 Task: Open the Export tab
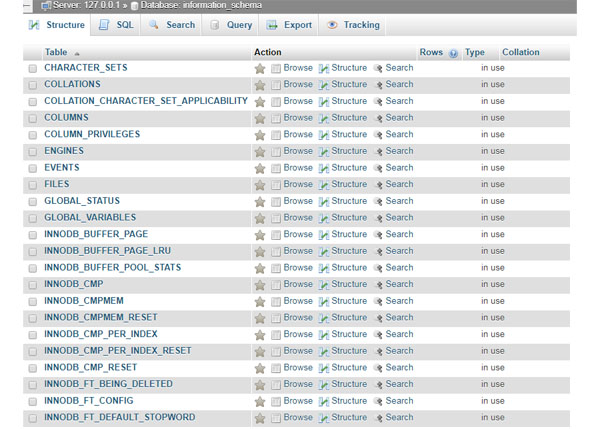coord(289,25)
